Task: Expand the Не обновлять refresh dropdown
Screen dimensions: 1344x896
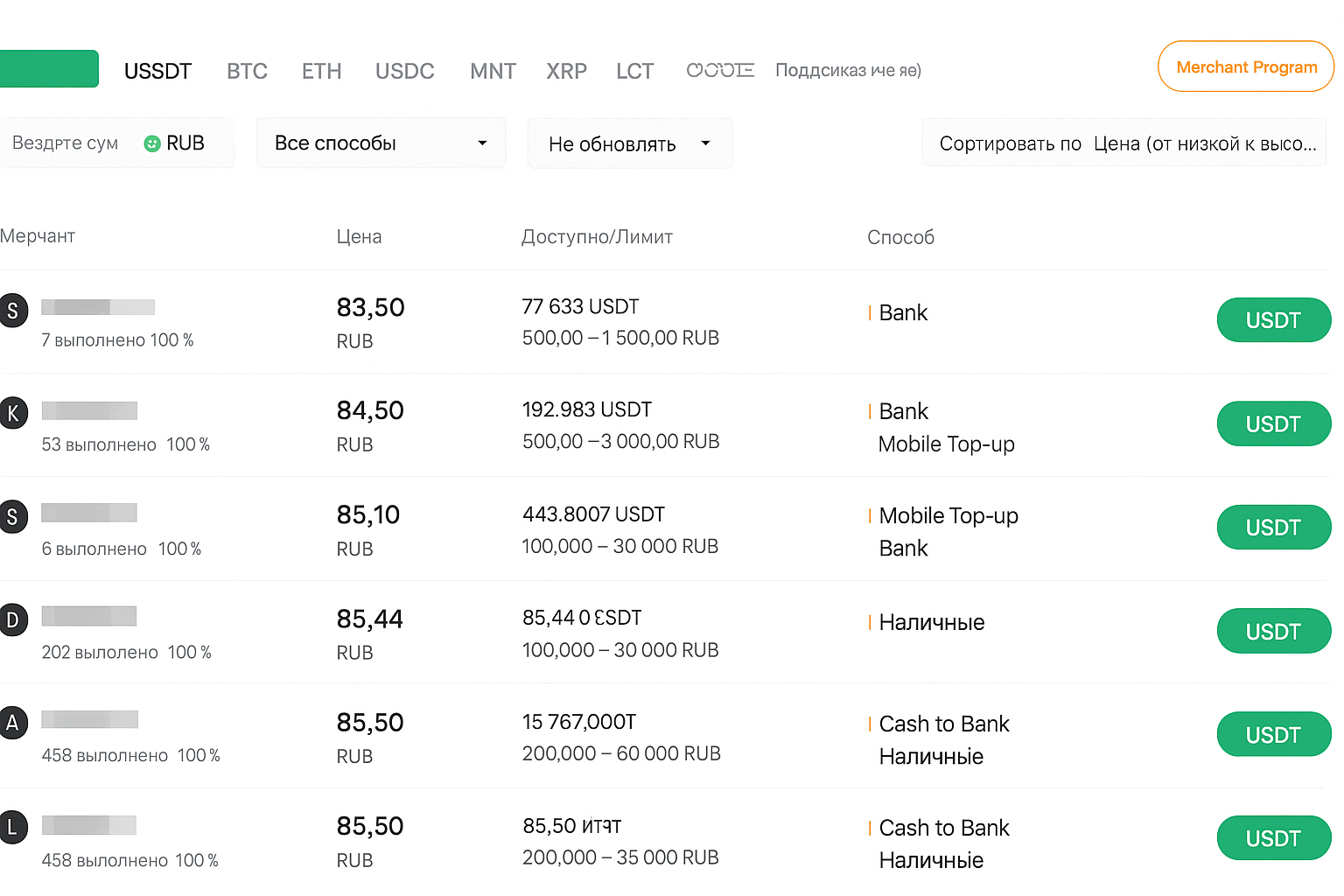Action: pyautogui.click(x=630, y=143)
